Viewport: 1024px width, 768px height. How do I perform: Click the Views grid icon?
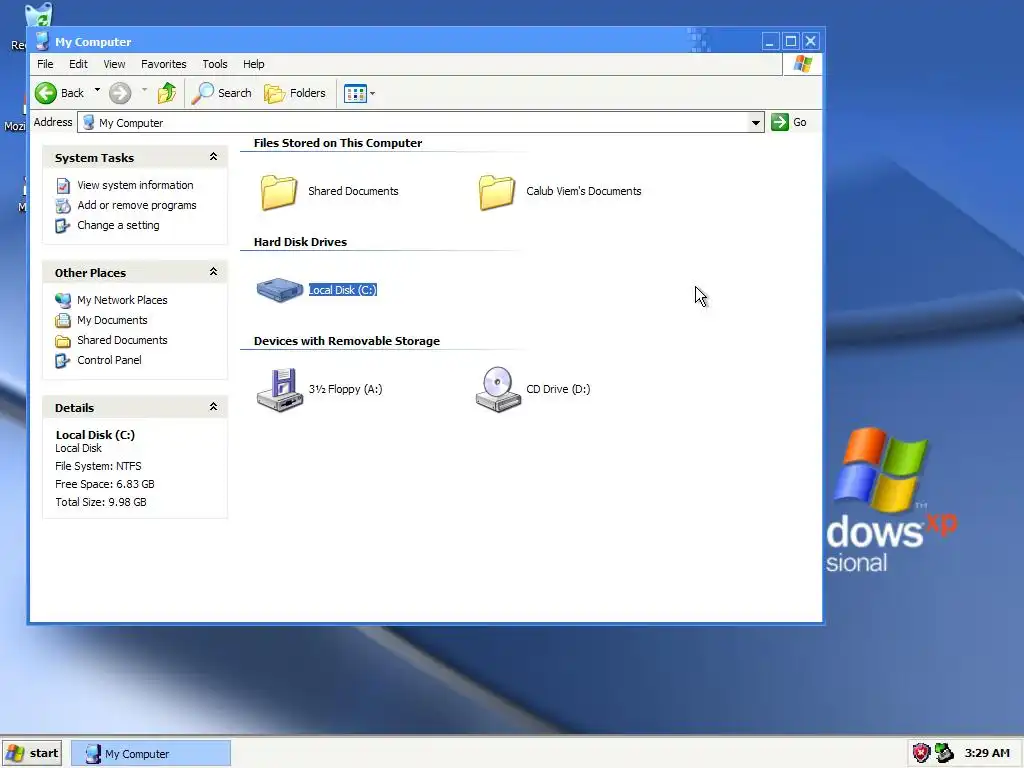pyautogui.click(x=355, y=93)
